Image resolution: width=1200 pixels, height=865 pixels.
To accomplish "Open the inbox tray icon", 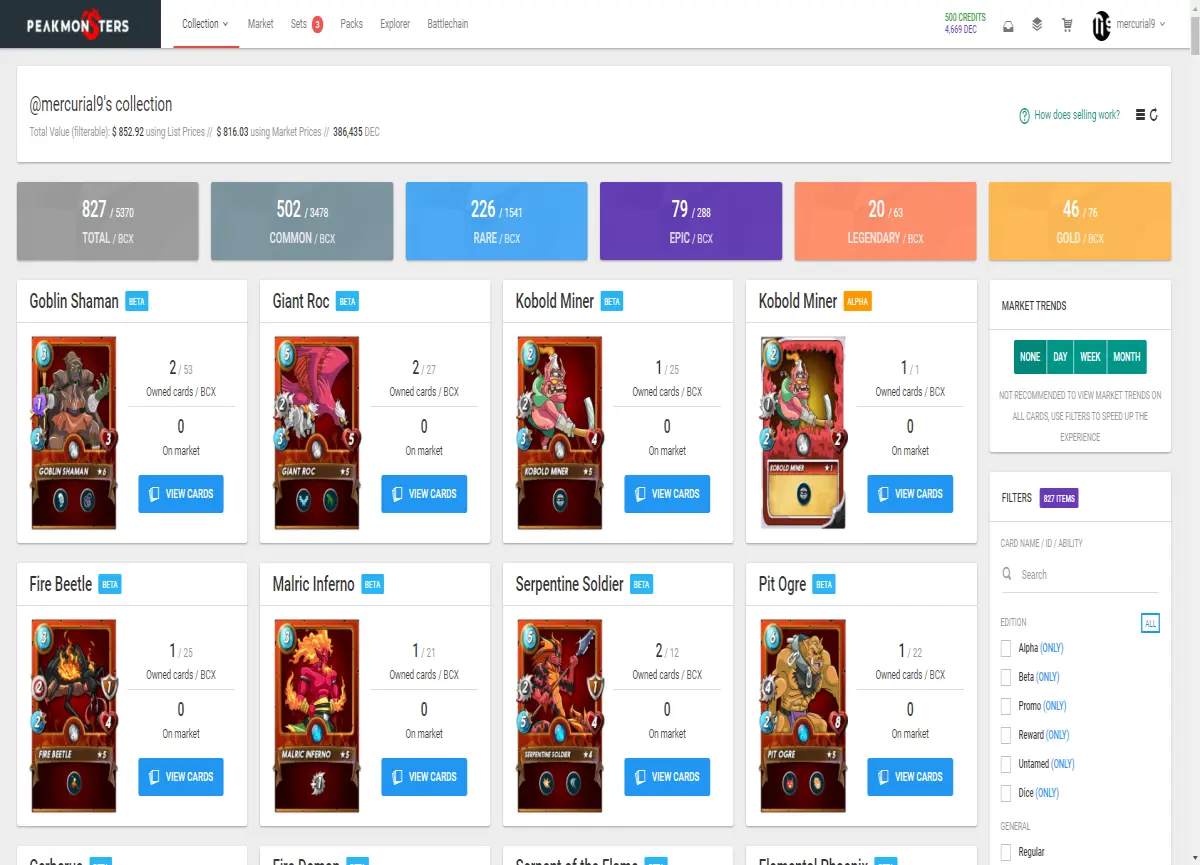I will (1008, 25).
